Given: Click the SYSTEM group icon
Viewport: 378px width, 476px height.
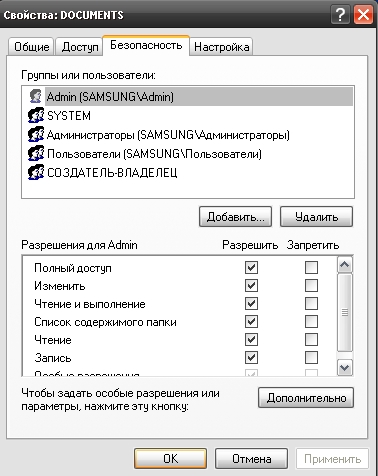Looking at the screenshot, I should [36, 115].
